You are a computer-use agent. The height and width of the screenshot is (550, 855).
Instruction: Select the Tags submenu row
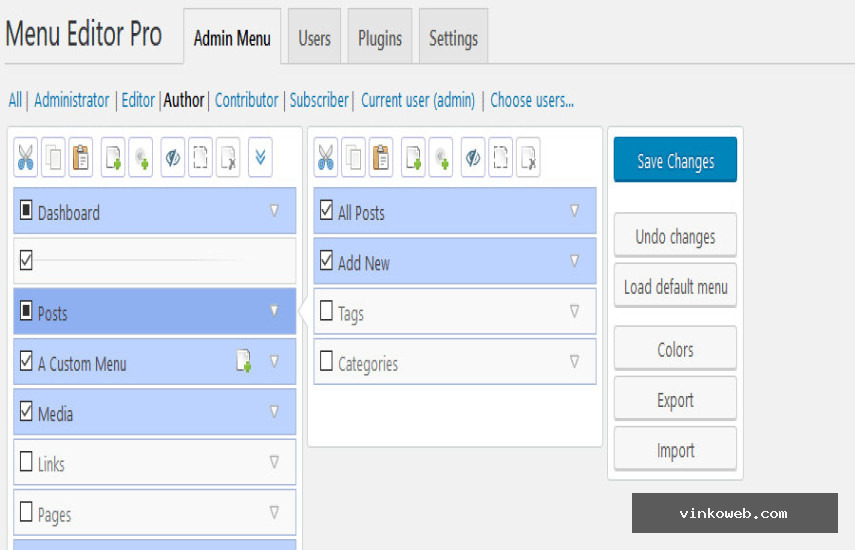click(455, 311)
